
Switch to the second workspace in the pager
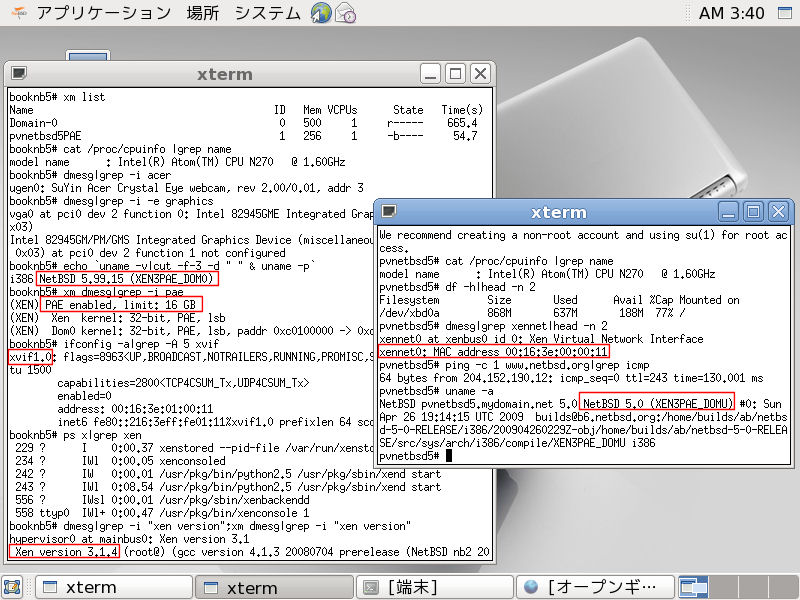point(723,587)
